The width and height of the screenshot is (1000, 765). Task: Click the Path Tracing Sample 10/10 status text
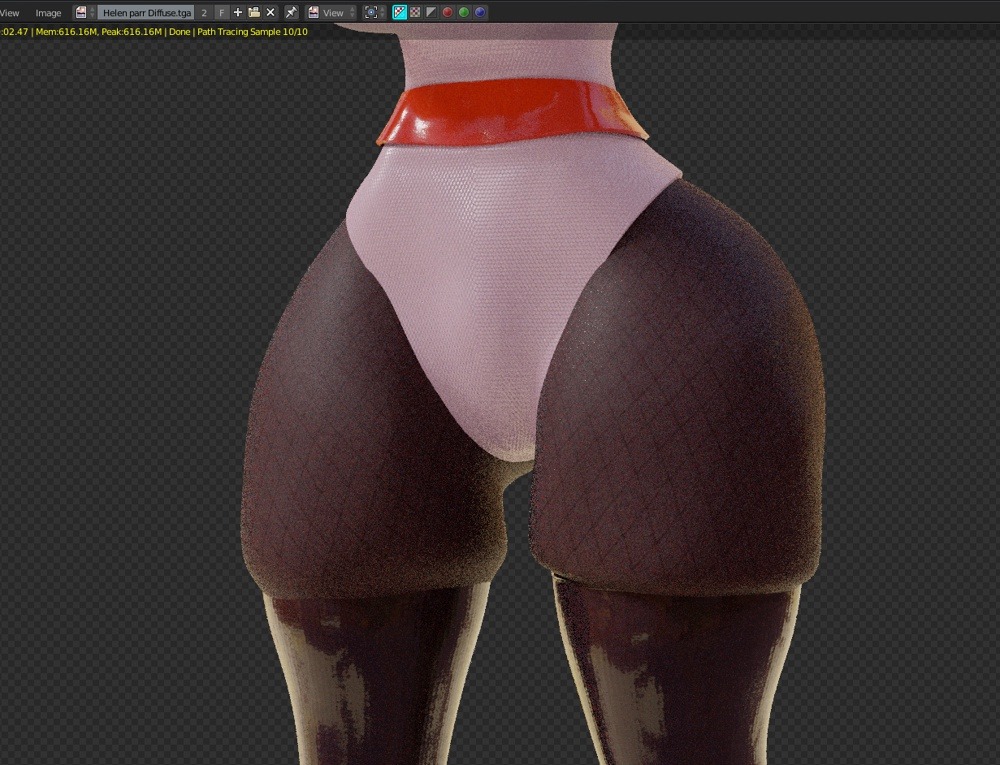(x=253, y=32)
